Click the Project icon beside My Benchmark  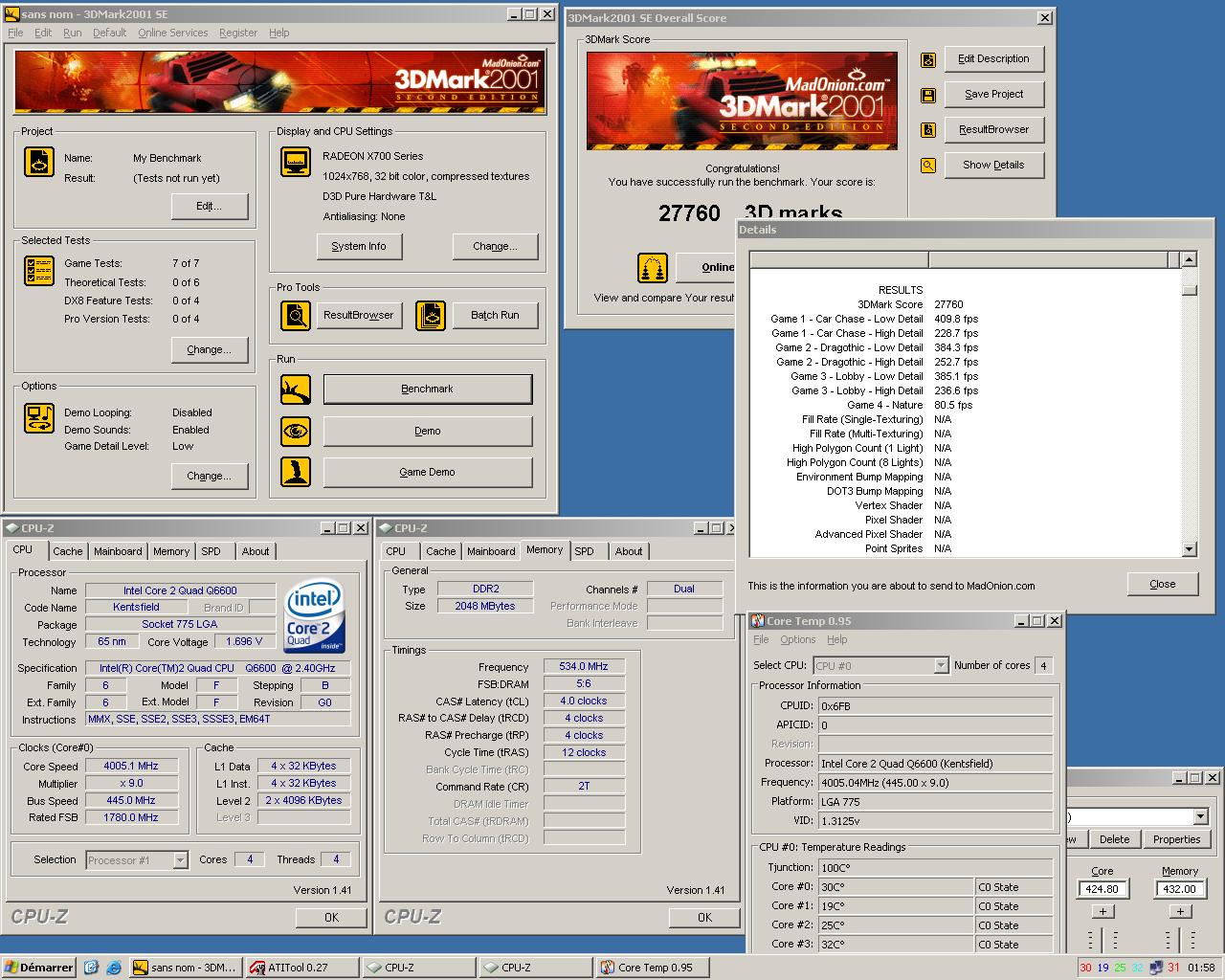39,162
